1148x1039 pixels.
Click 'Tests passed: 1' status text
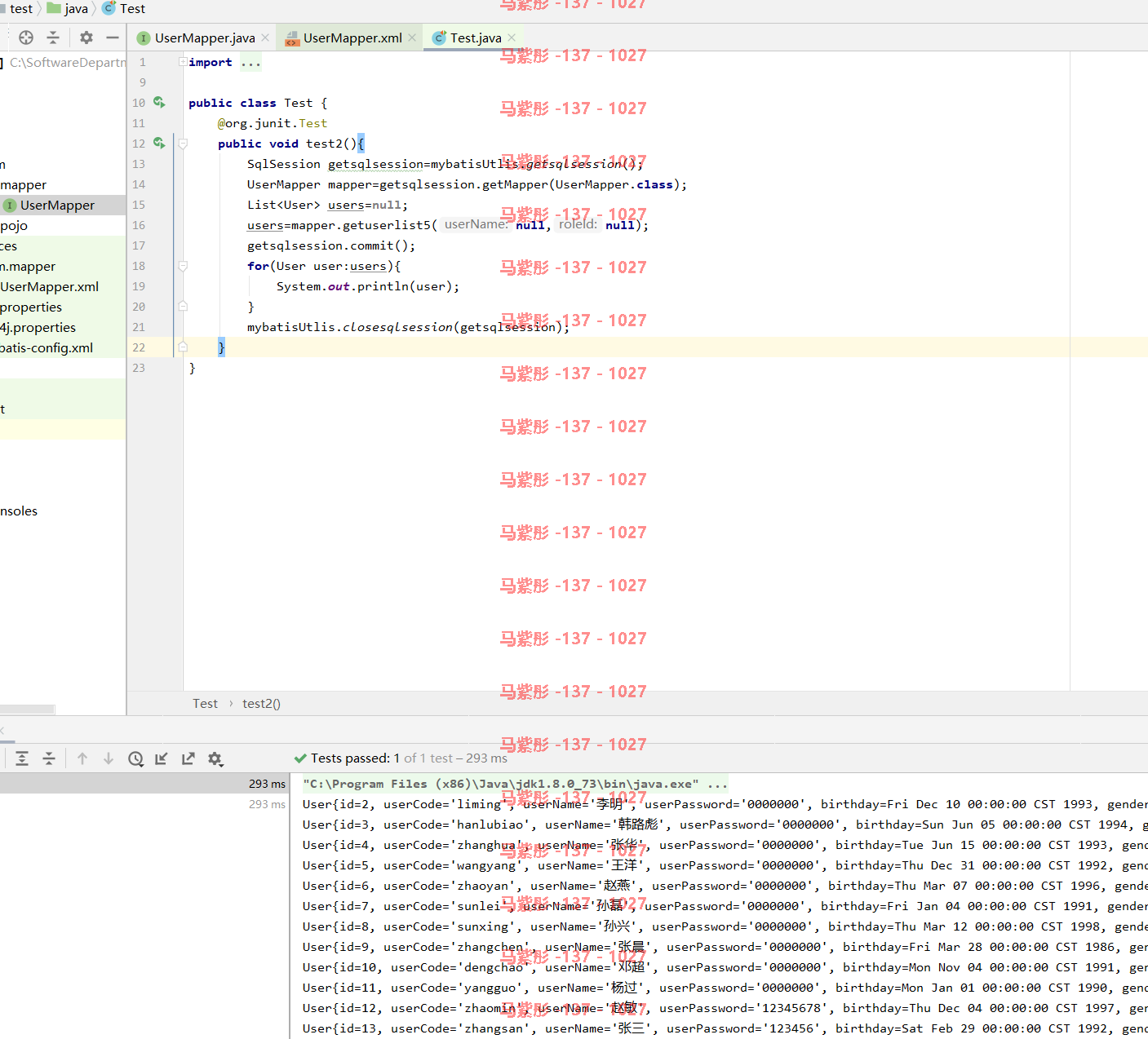(355, 758)
